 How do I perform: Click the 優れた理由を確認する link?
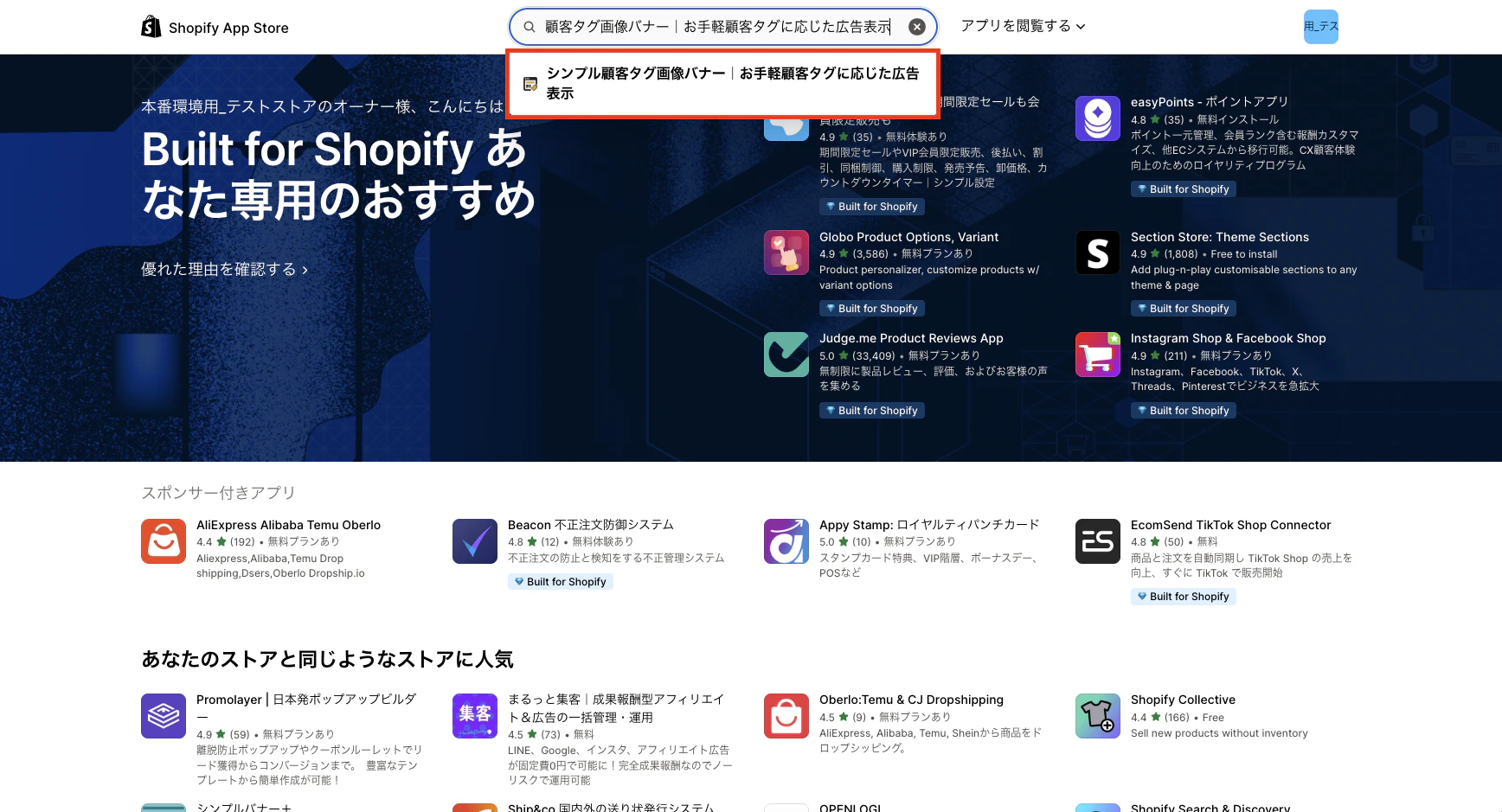(223, 269)
